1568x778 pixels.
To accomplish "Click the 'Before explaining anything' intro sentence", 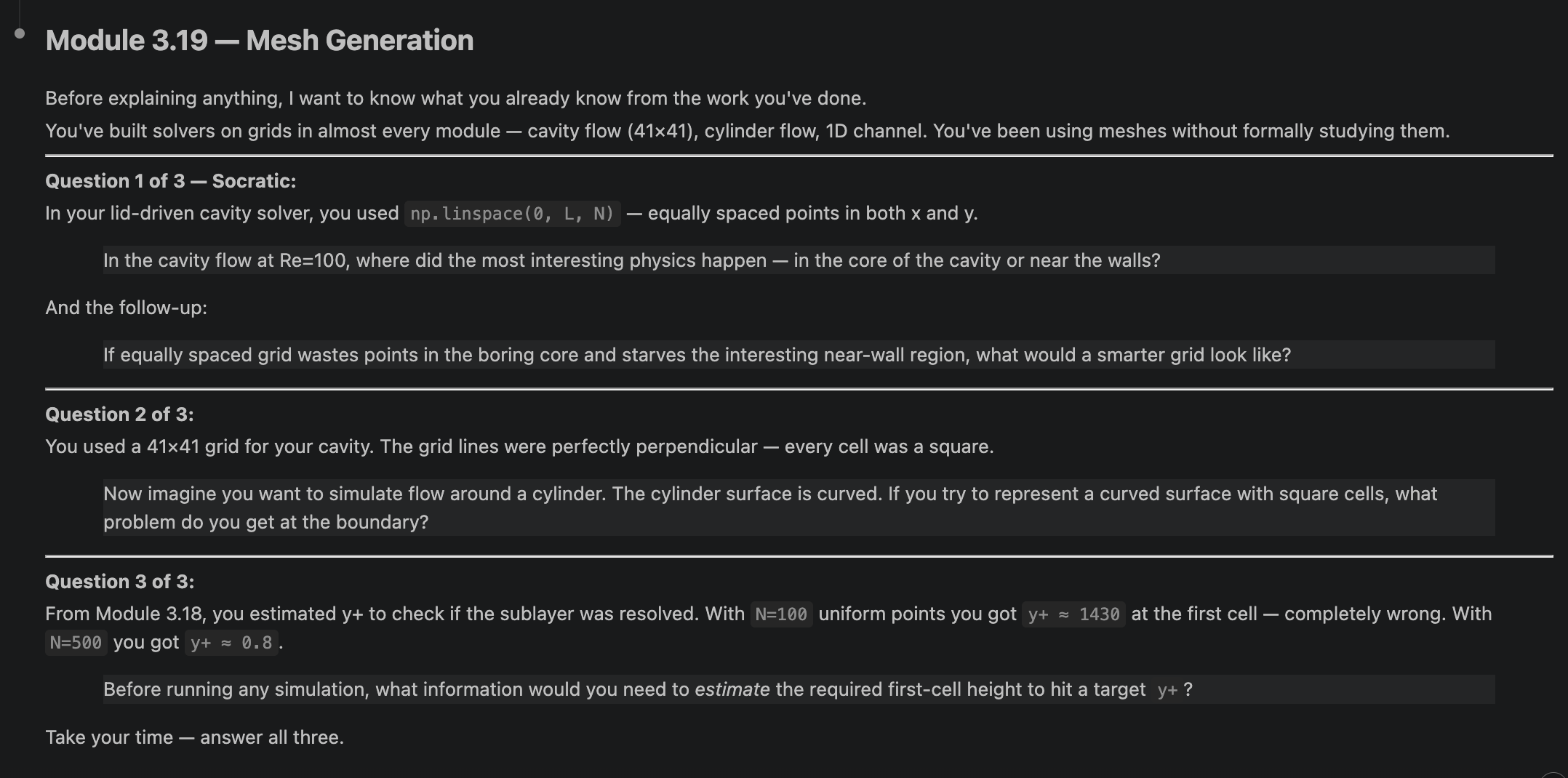I will 456,98.
